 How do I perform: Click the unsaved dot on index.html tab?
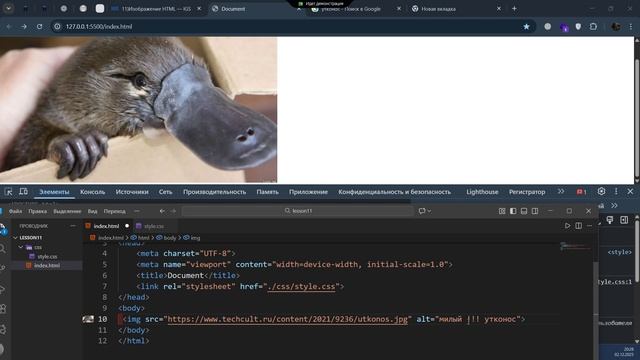click(127, 226)
